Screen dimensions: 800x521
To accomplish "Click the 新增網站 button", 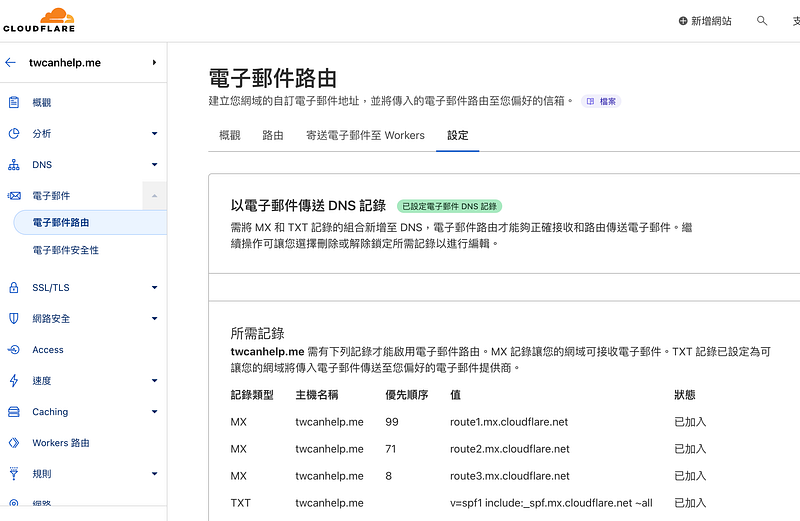I will pyautogui.click(x=705, y=21).
